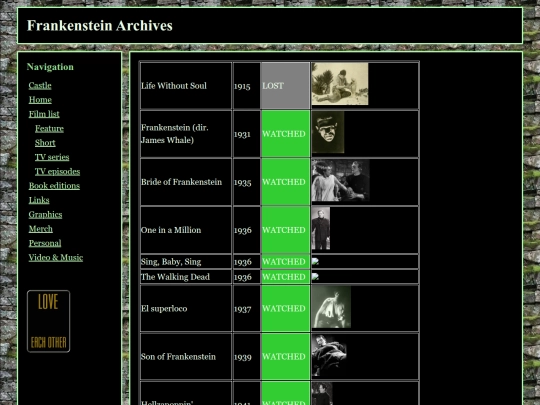Open Video & Music link
The height and width of the screenshot is (405, 540).
56,258
